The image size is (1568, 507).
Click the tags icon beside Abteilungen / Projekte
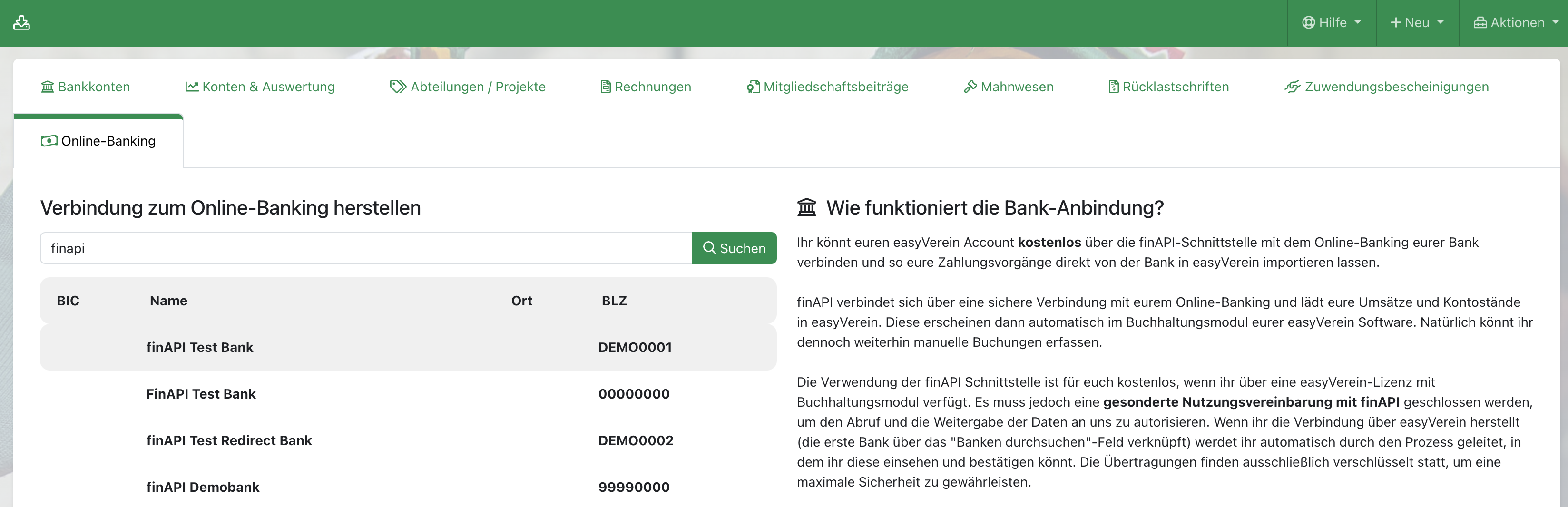click(398, 87)
